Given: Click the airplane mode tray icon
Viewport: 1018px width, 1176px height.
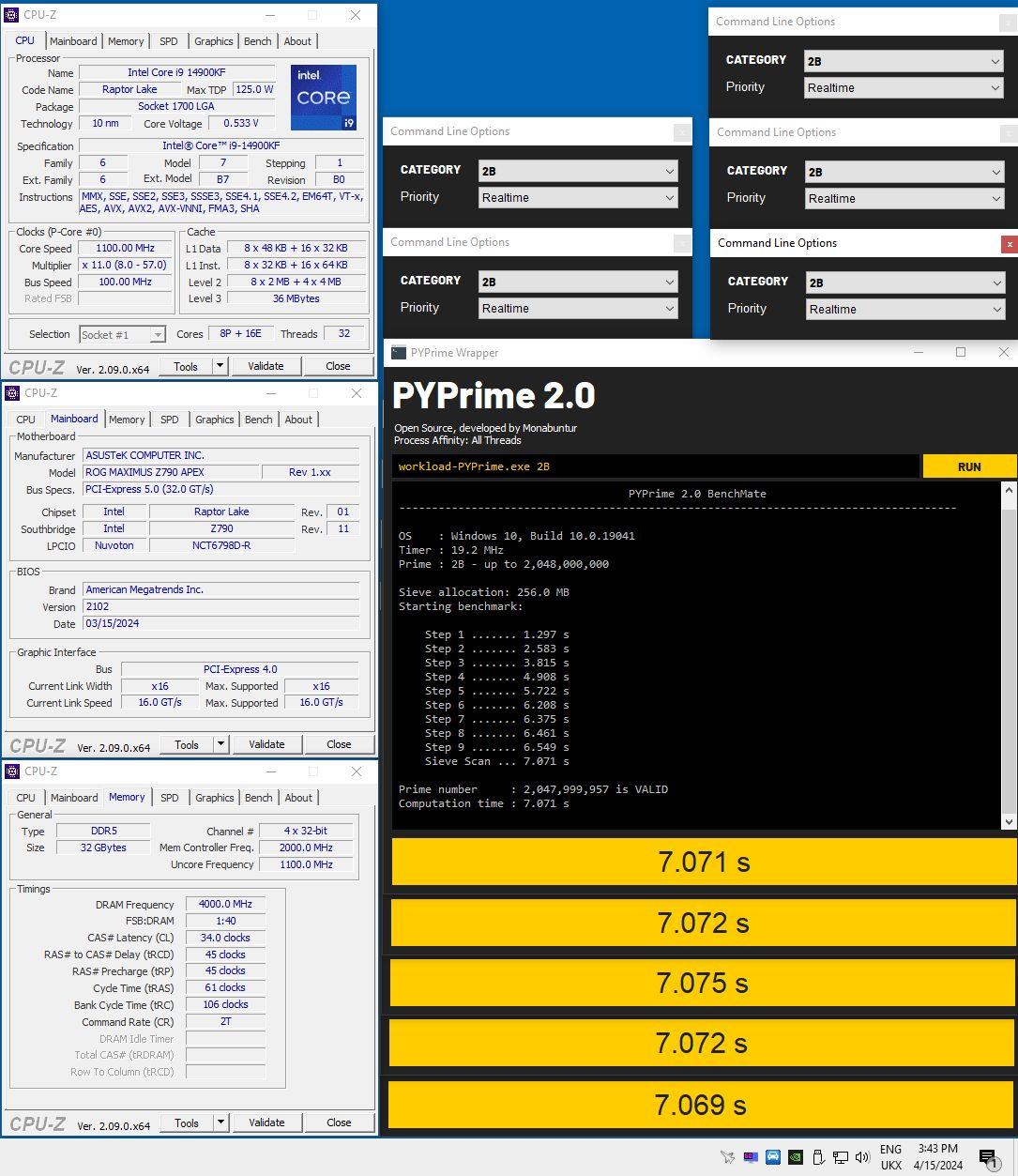Looking at the screenshot, I should (x=727, y=1157).
